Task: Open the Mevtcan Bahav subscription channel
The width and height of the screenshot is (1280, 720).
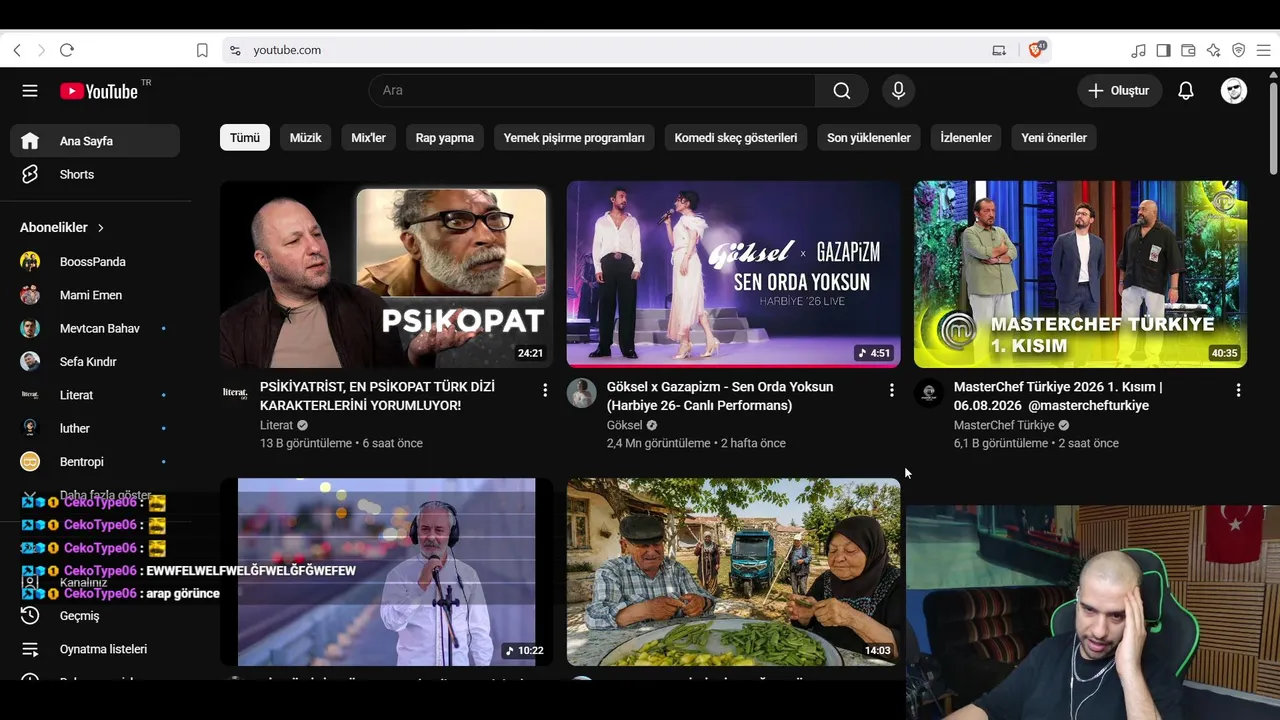Action: pos(95,328)
